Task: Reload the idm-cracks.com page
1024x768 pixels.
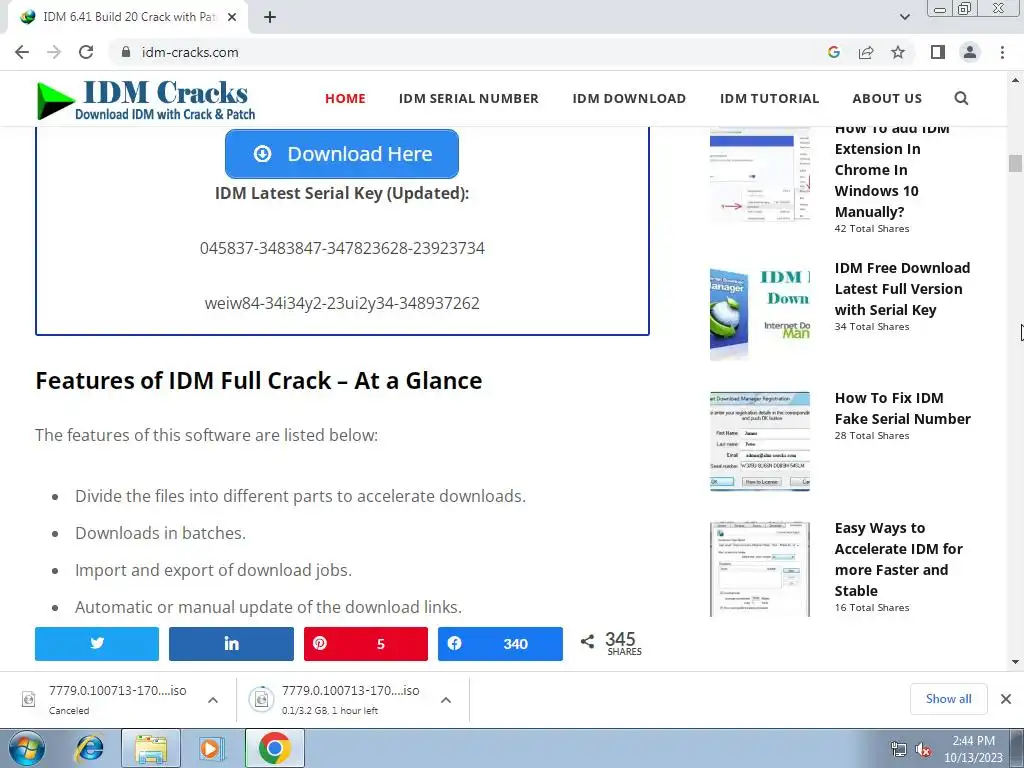Action: point(86,52)
